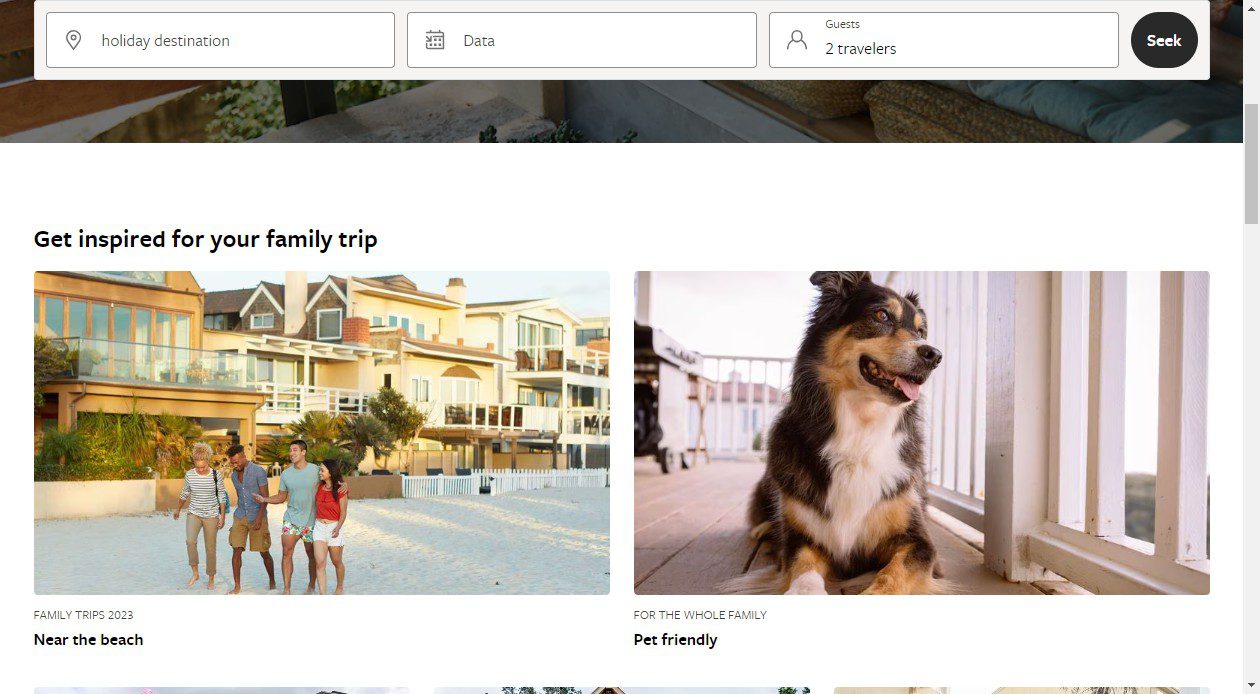Follow the Pet friendly link

676,640
